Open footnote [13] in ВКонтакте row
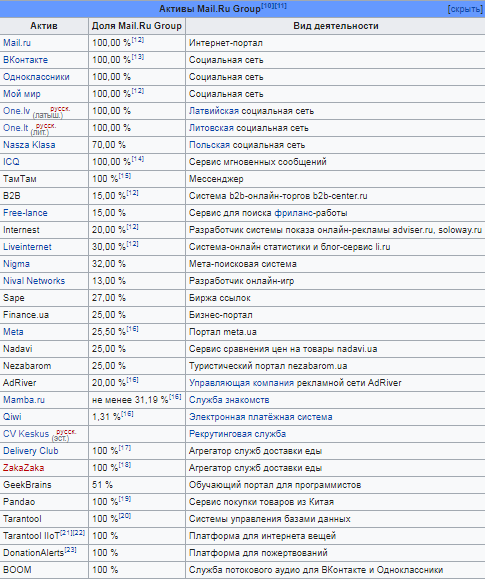Viewport: 485px width, 581px height. point(138,57)
